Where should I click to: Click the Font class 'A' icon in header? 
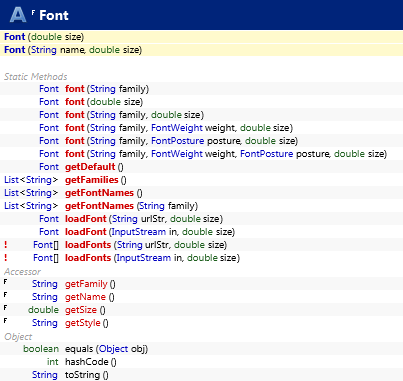[x=18, y=15]
